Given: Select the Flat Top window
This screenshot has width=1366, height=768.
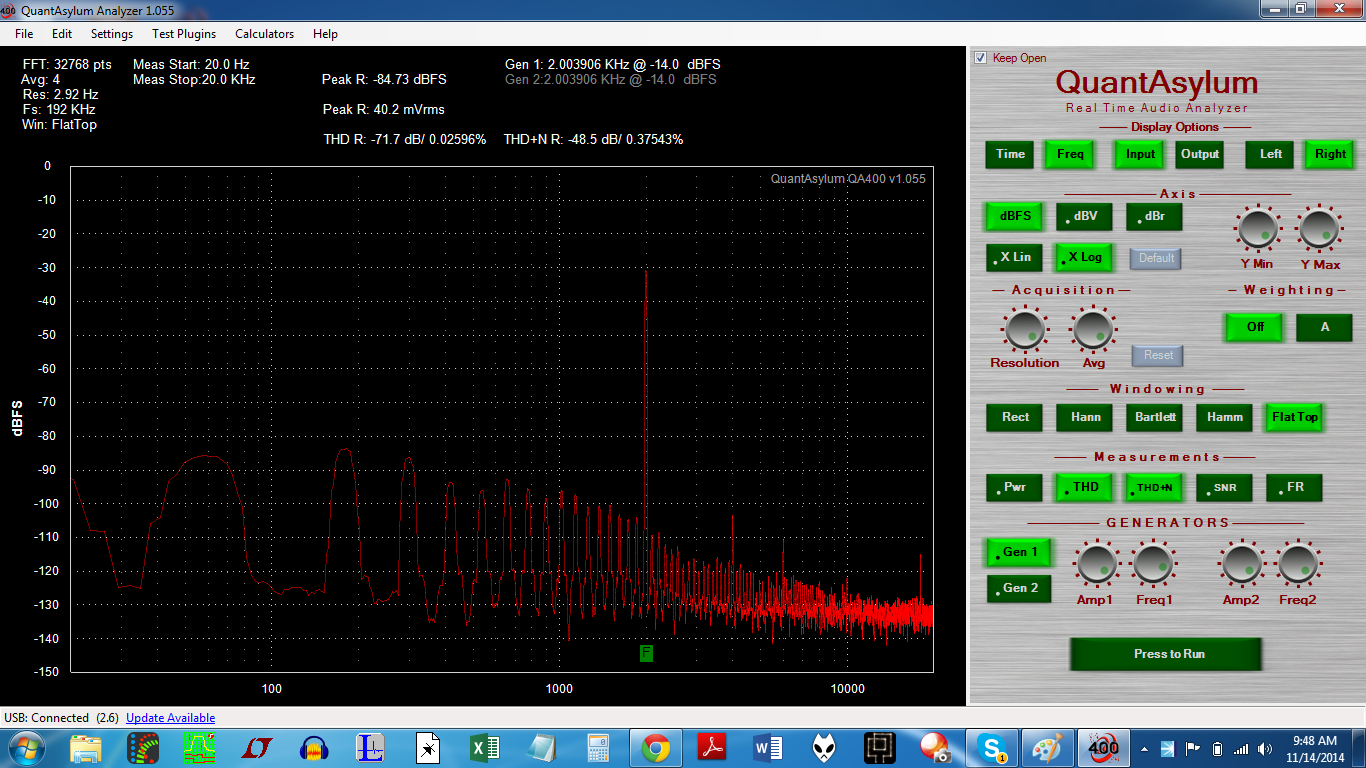Looking at the screenshot, I should 1295,417.
